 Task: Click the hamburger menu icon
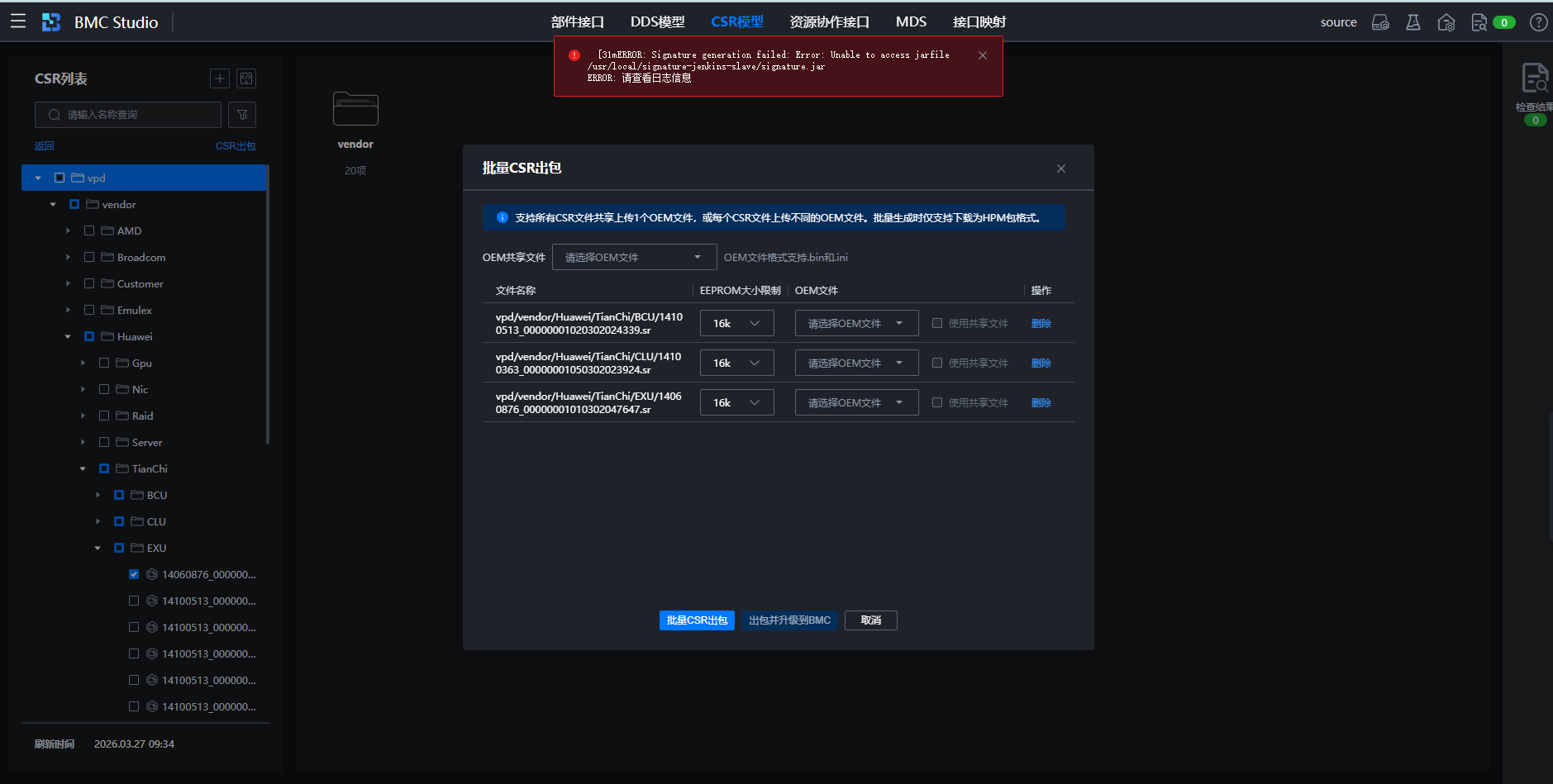click(x=18, y=21)
